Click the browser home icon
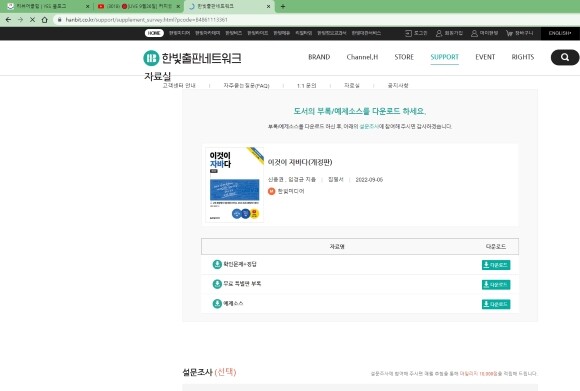Image resolution: width=580 pixels, height=391 pixels. (x=44, y=20)
